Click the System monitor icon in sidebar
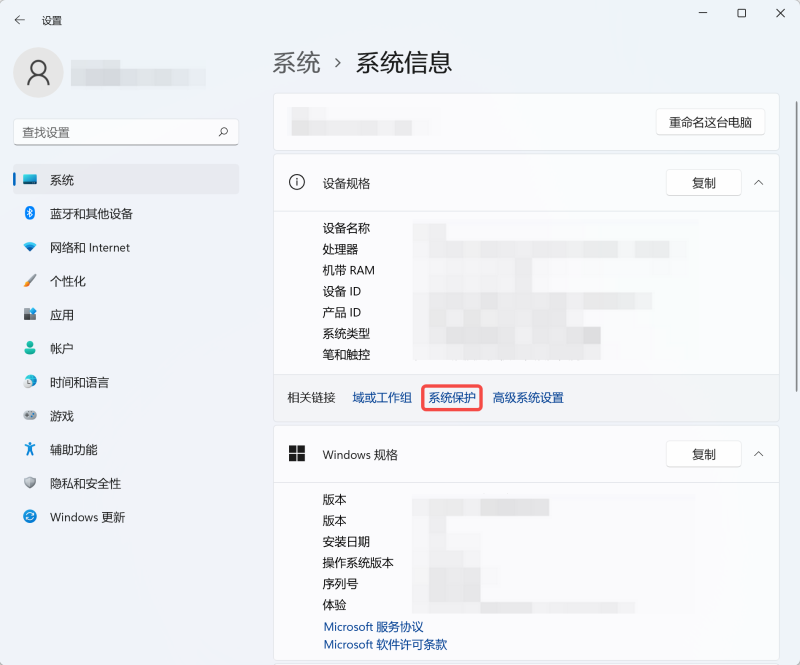 (x=30, y=180)
